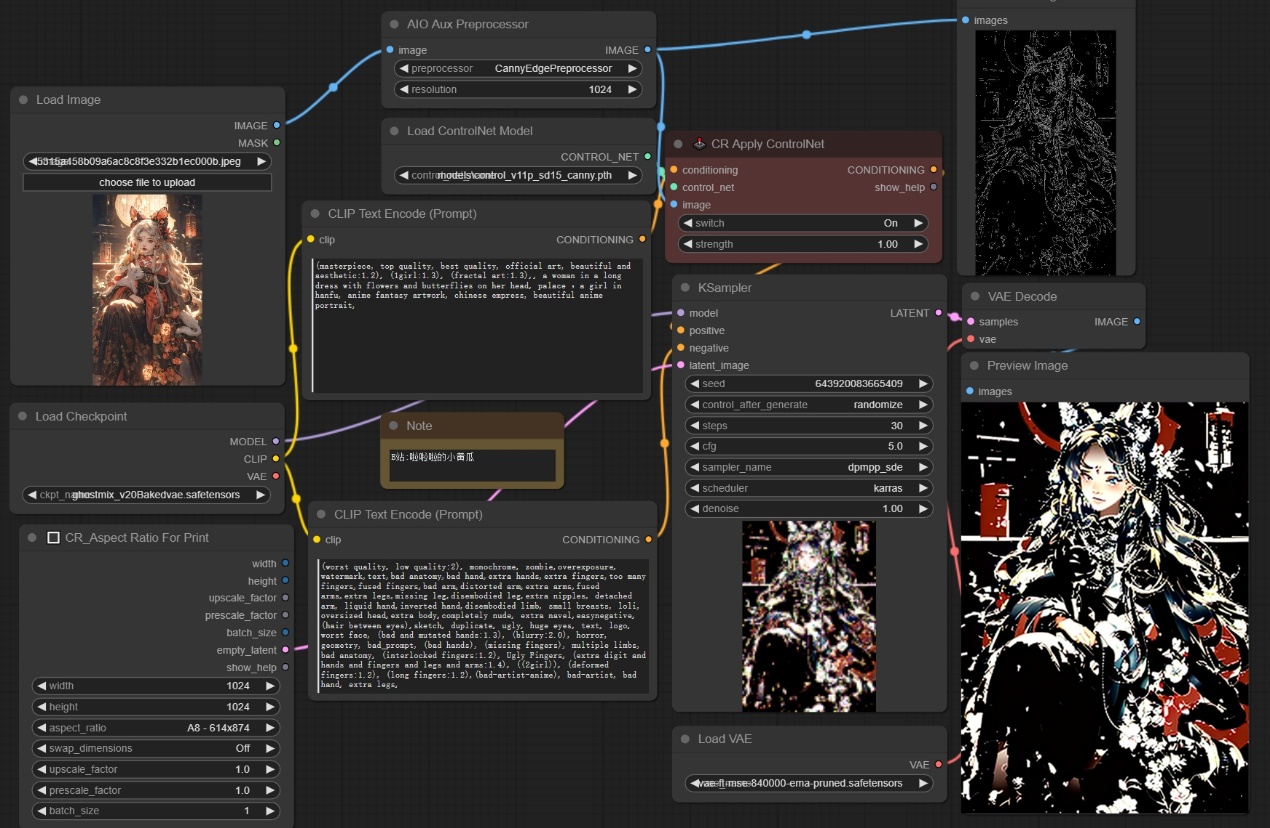Click left arrow to decrease cfg value
Viewport: 1270px width, 828px height.
(694, 447)
